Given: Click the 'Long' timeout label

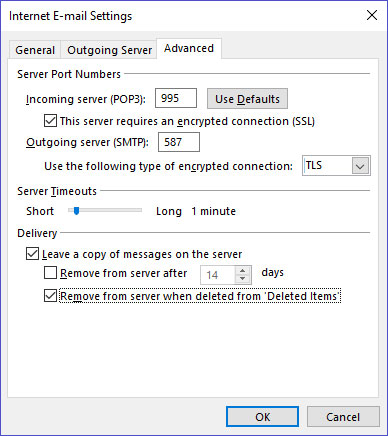Looking at the screenshot, I should (x=169, y=211).
